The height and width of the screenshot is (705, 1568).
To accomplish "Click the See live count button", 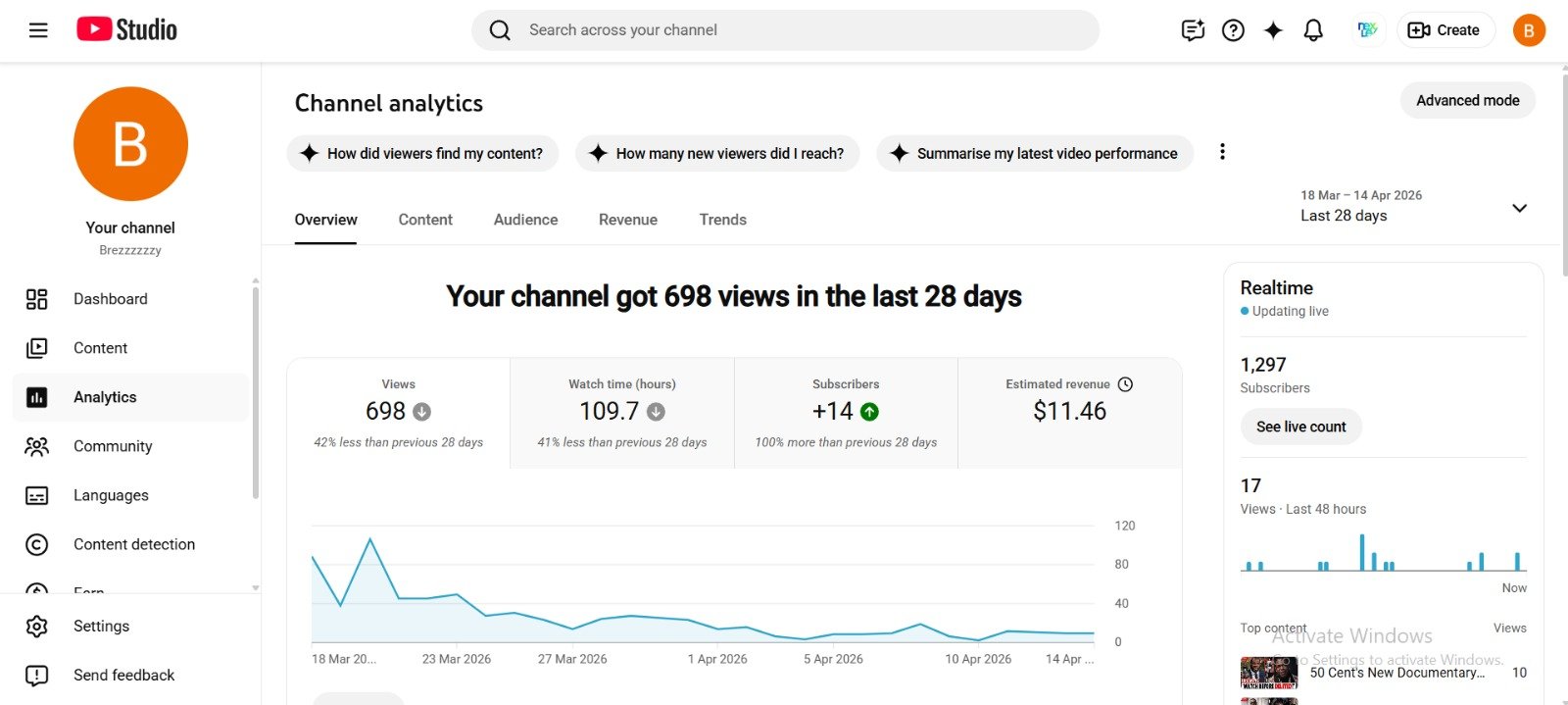I will (1300, 427).
